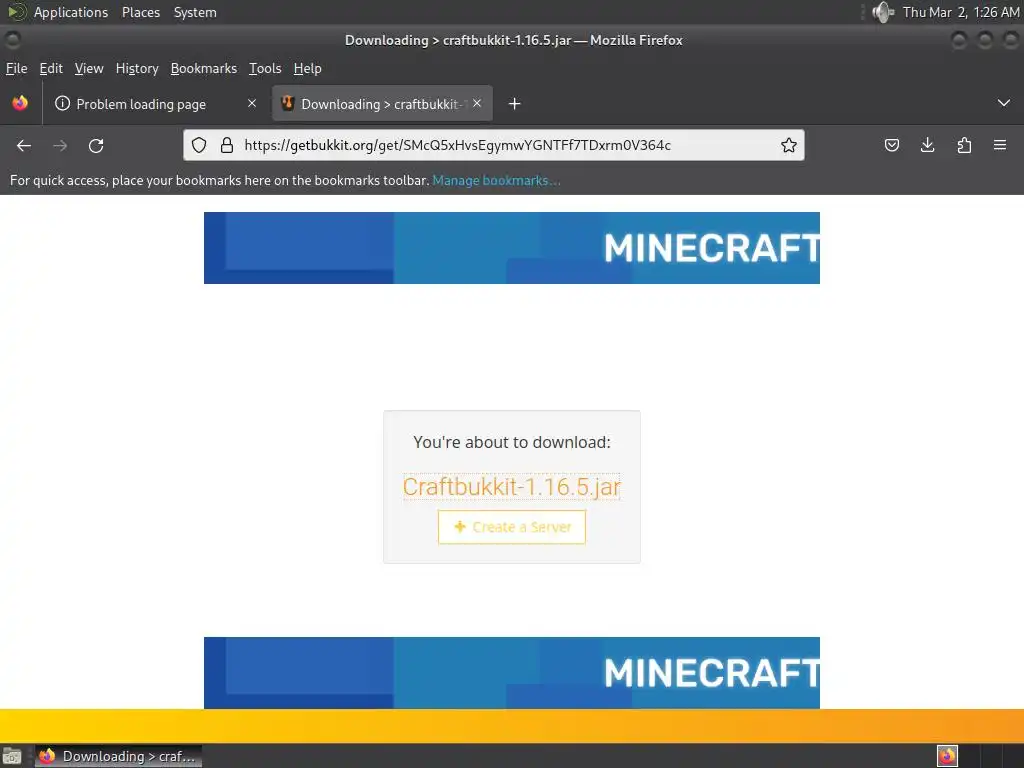
Task: Open the tracking protection shield icon
Action: [199, 145]
